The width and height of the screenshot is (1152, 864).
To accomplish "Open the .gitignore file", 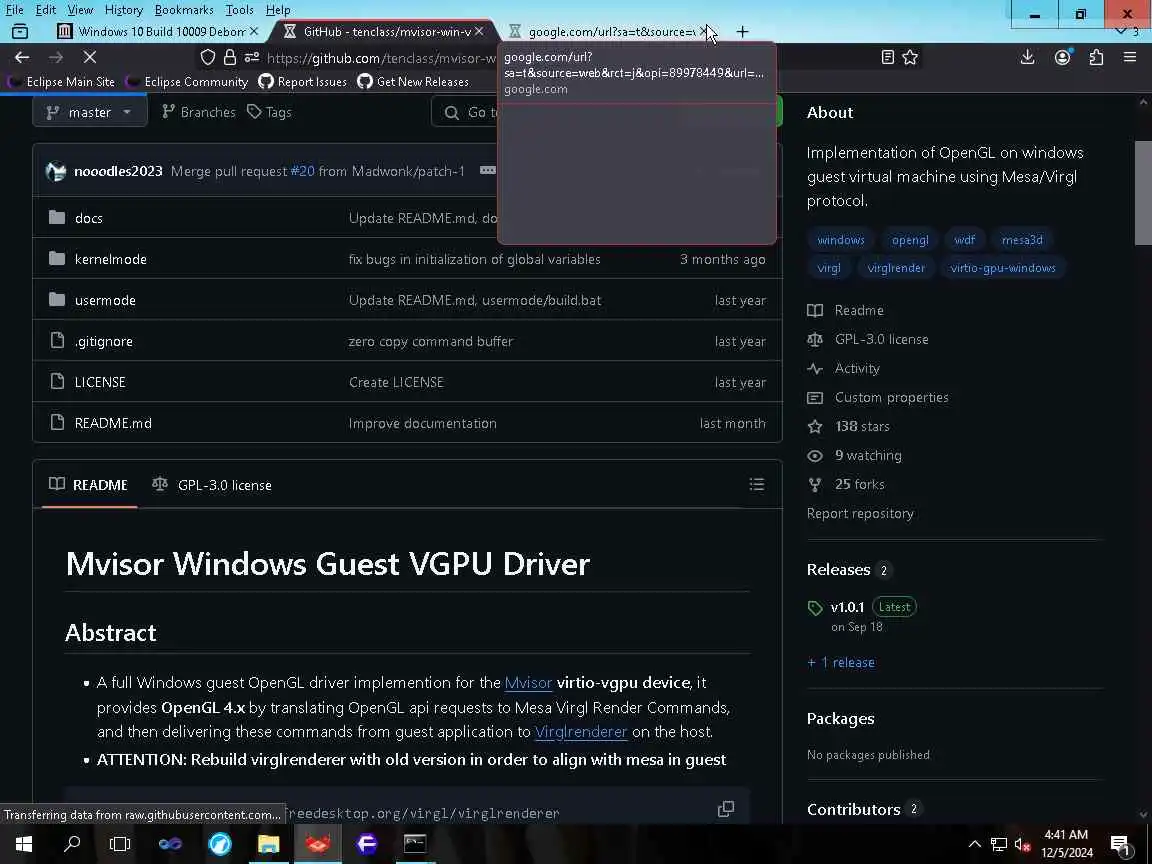I will (x=104, y=342).
